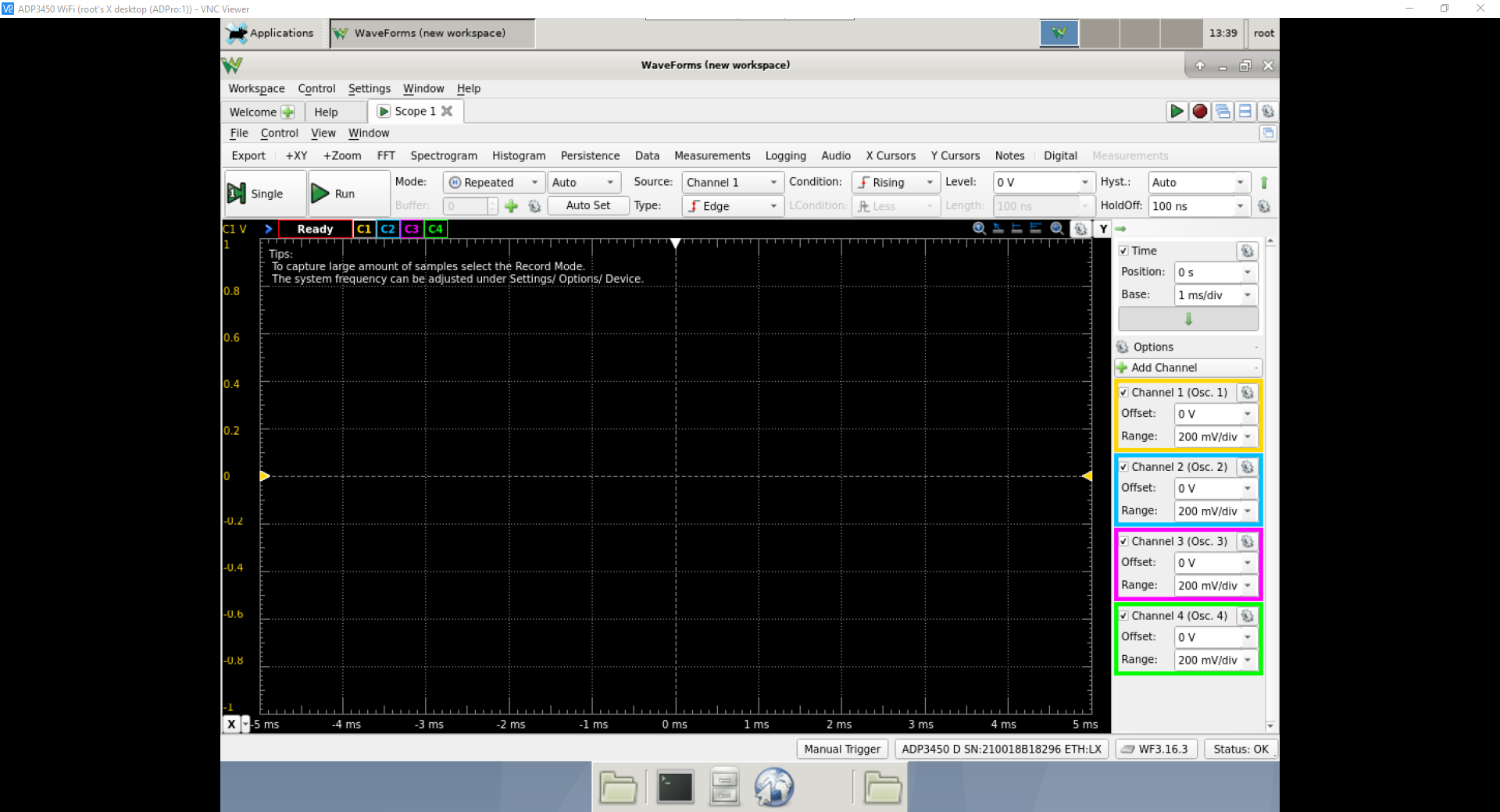This screenshot has width=1500, height=812.
Task: Launch the web browser dock icon
Action: [x=773, y=787]
